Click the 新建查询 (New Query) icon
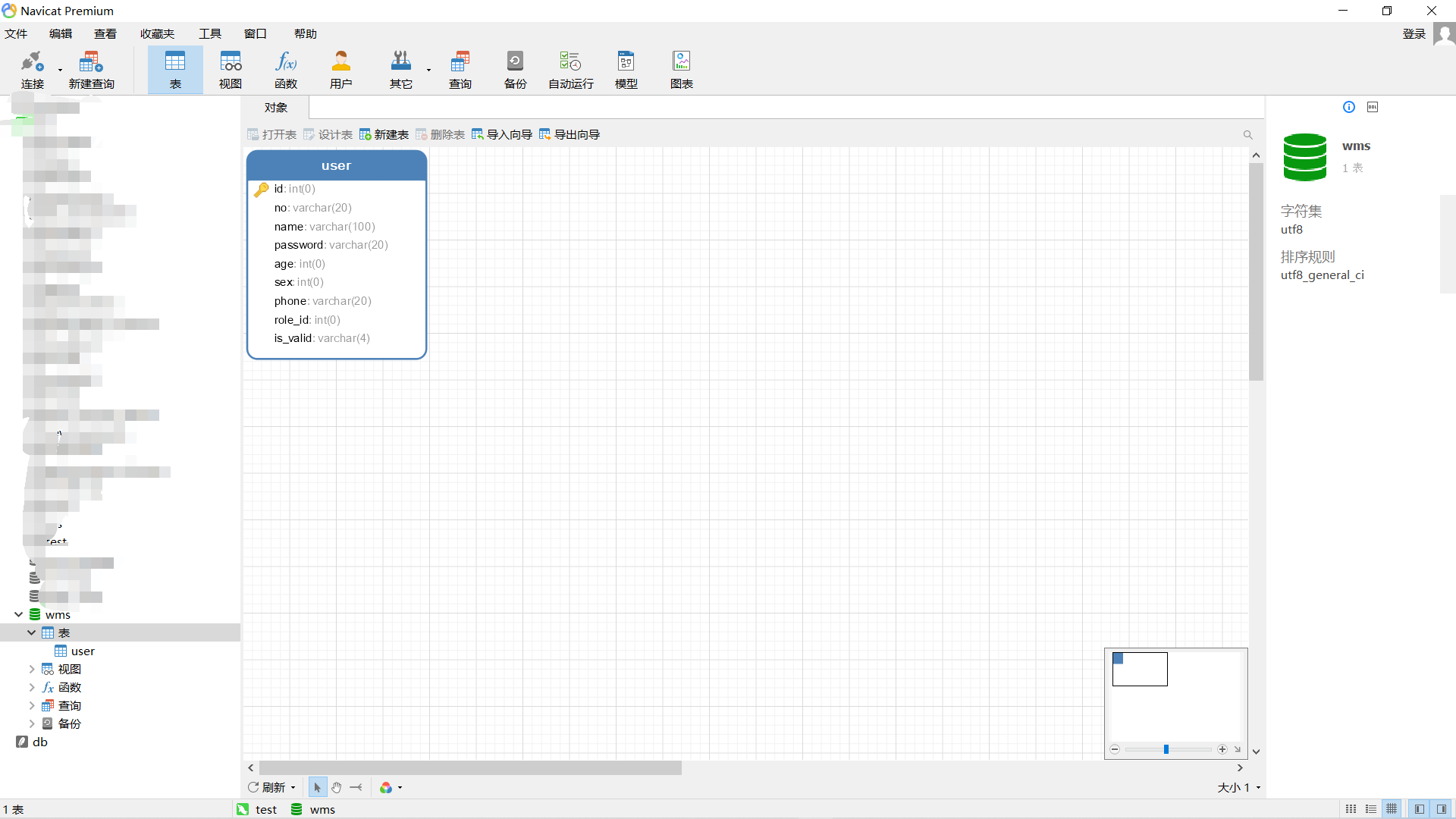This screenshot has width=1456, height=819. (91, 70)
